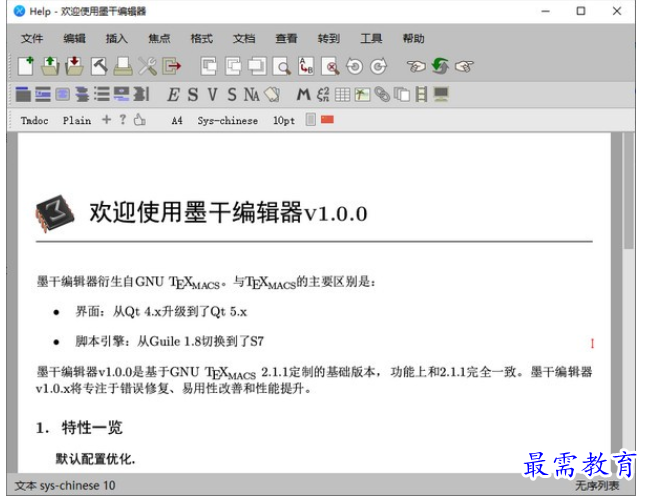The height and width of the screenshot is (496, 645).
Task: Click the find magnifier icon
Action: (282, 66)
